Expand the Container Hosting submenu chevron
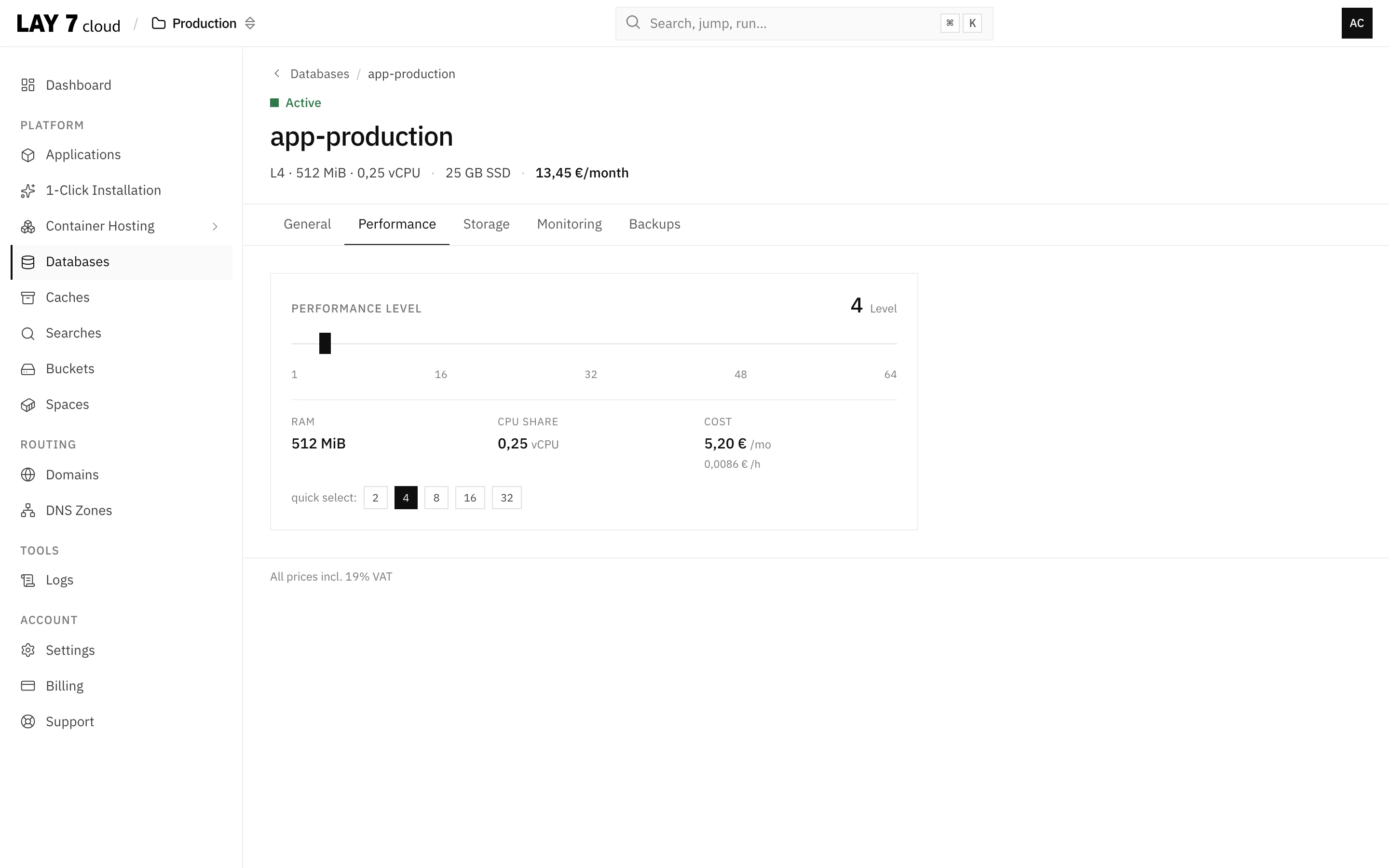Image resolution: width=1389 pixels, height=868 pixels. pyautogui.click(x=215, y=227)
